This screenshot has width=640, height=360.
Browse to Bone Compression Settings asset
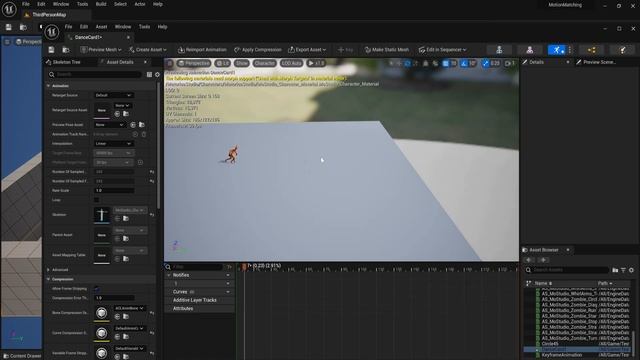pyautogui.click(x=126, y=316)
